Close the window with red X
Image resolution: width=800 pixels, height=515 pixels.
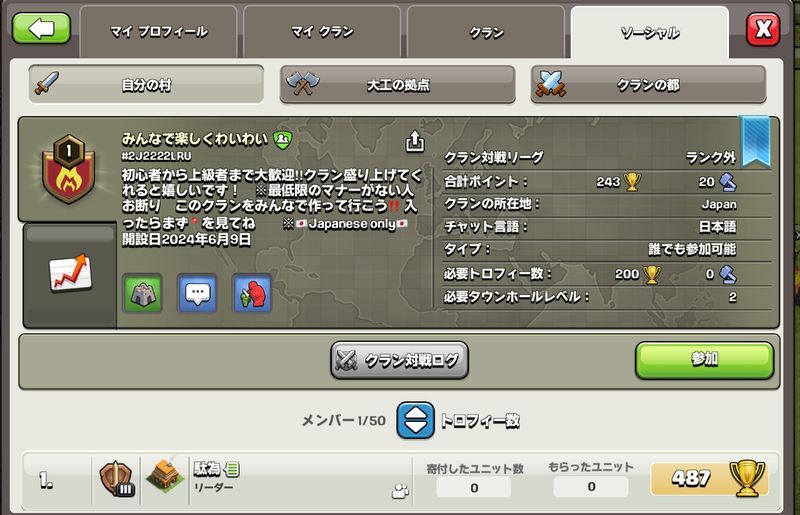(763, 30)
